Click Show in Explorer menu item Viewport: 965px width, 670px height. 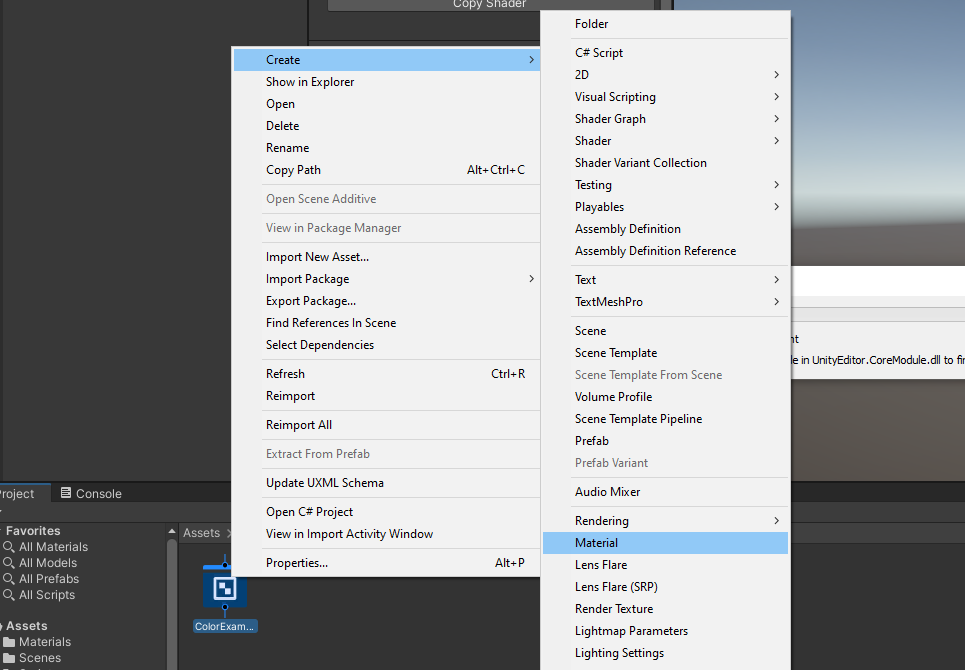(310, 82)
